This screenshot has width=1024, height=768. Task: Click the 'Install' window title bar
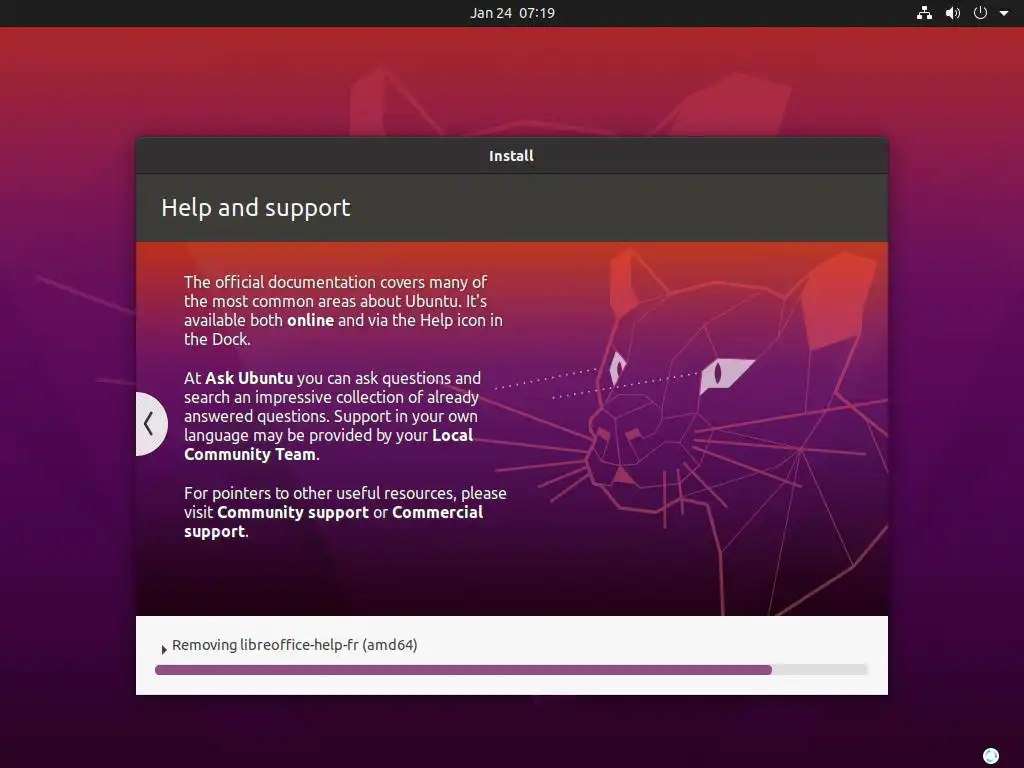tap(511, 155)
